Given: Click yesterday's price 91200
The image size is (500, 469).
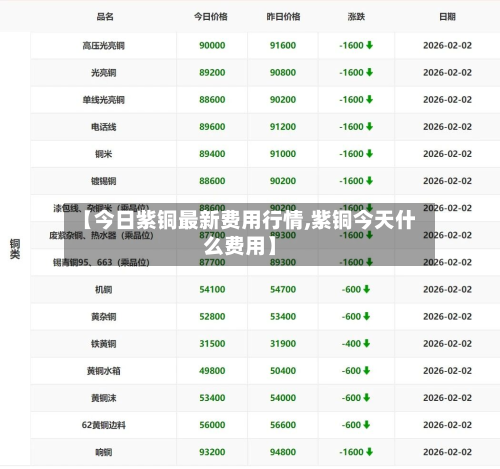Looking at the screenshot, I should click(283, 127).
